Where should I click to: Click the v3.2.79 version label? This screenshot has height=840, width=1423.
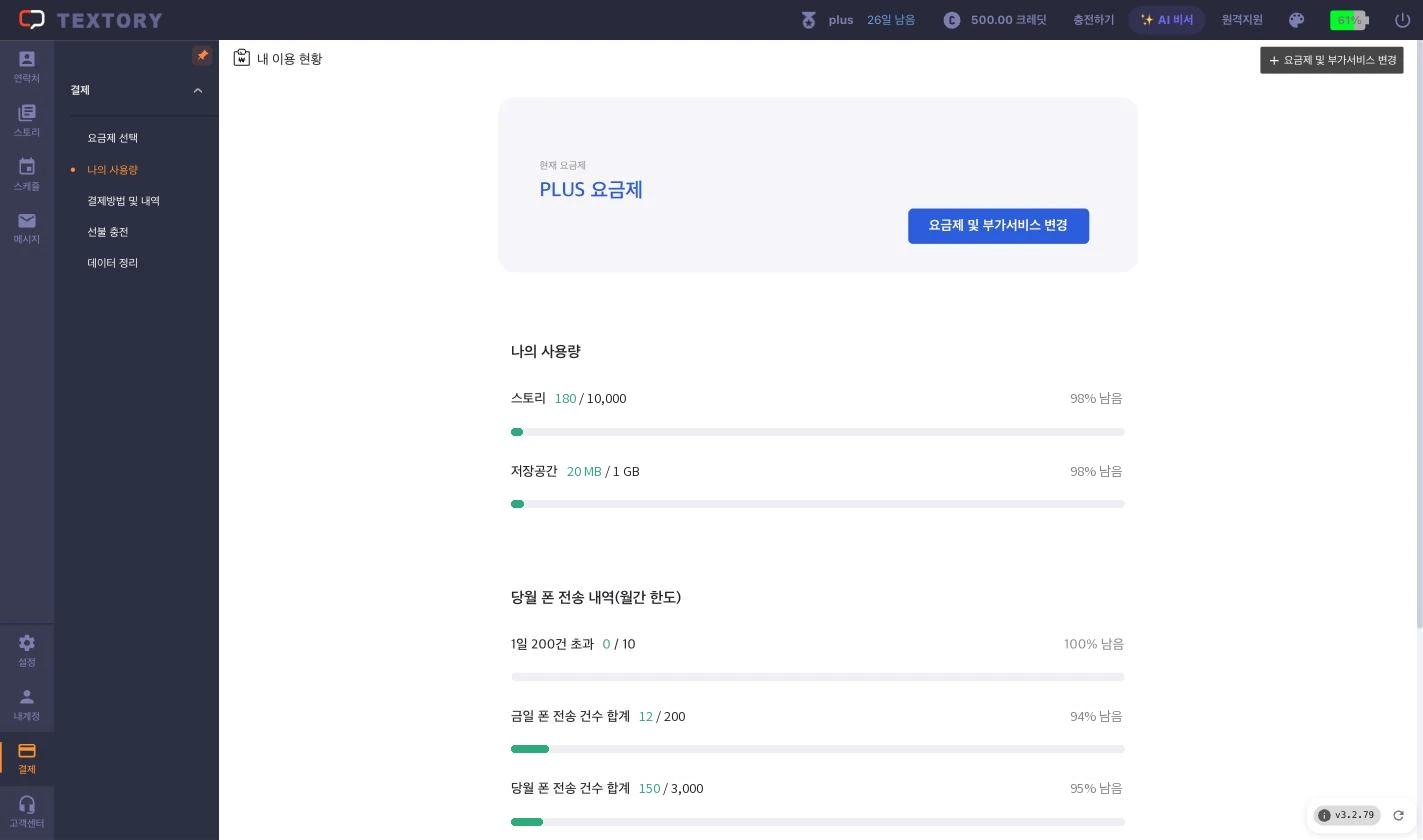[1355, 815]
